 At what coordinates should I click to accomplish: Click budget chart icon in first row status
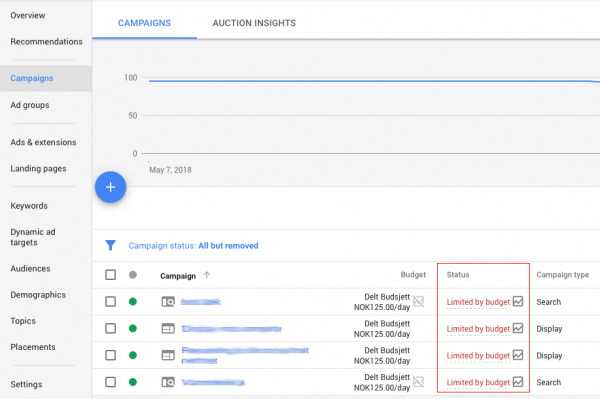tap(518, 301)
